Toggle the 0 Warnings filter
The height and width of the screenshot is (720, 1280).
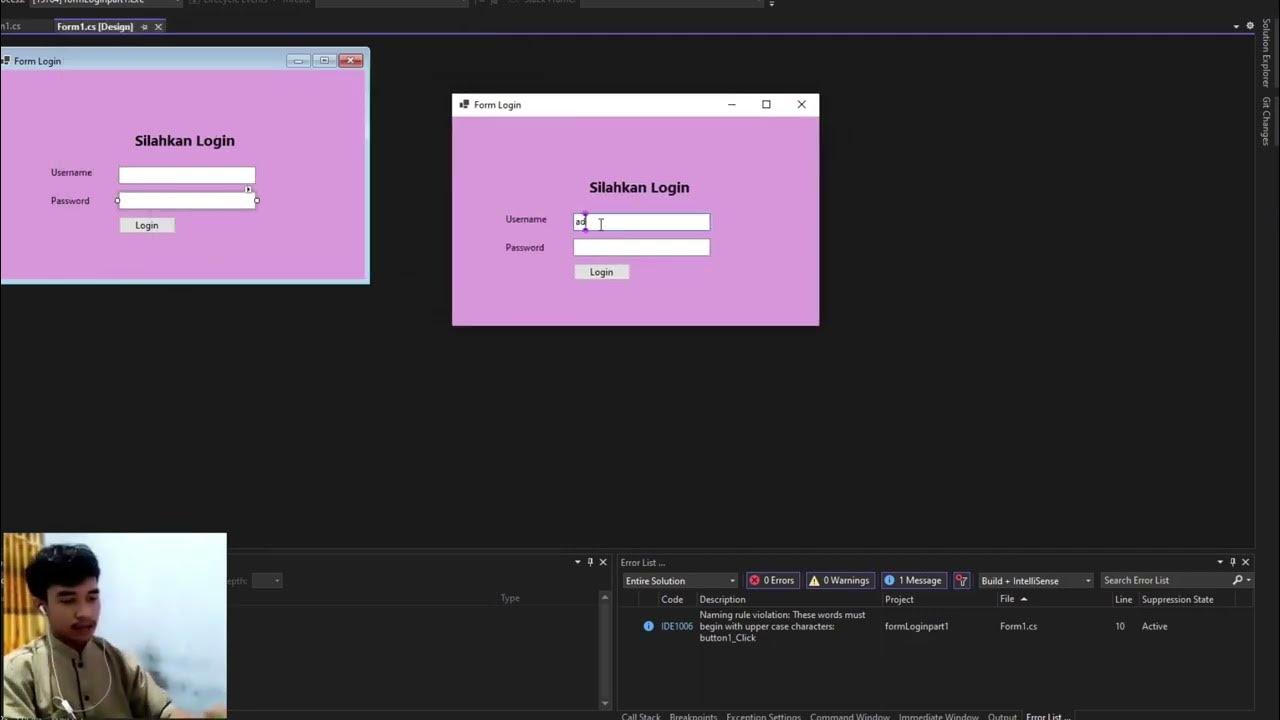pos(839,580)
